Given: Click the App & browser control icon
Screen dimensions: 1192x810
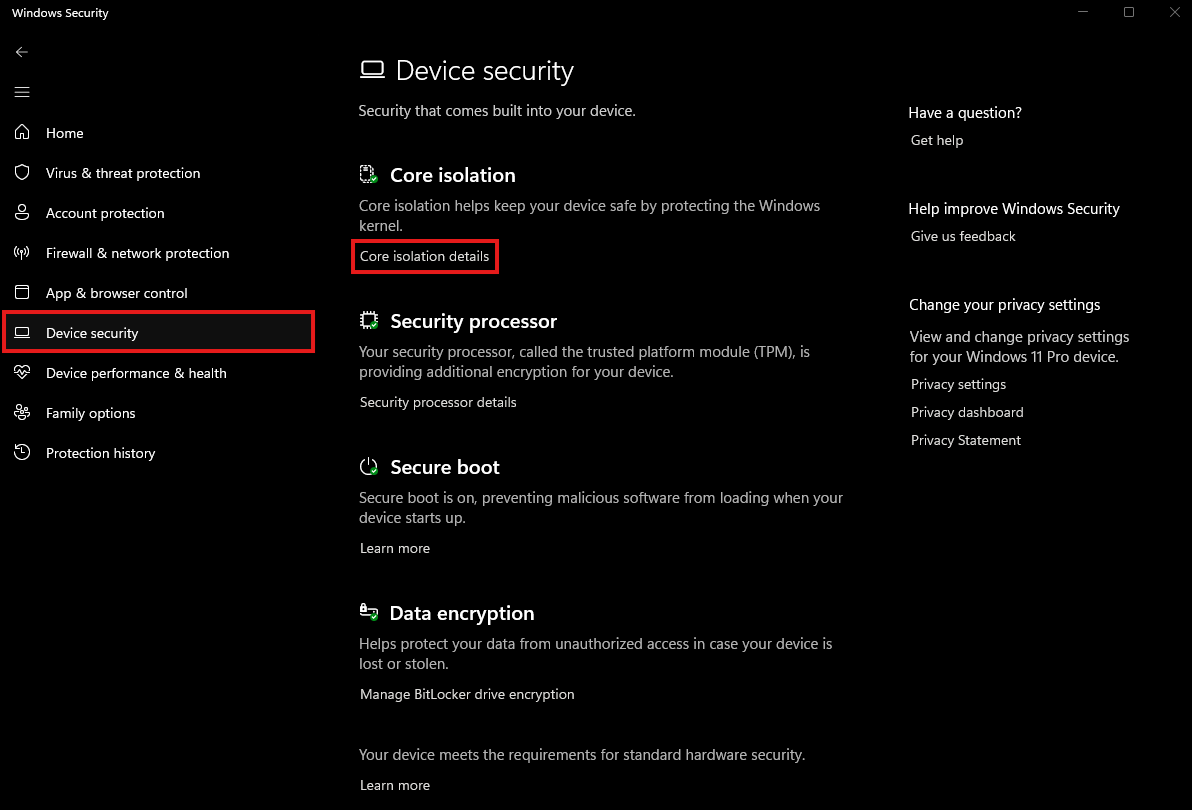Looking at the screenshot, I should tap(22, 293).
